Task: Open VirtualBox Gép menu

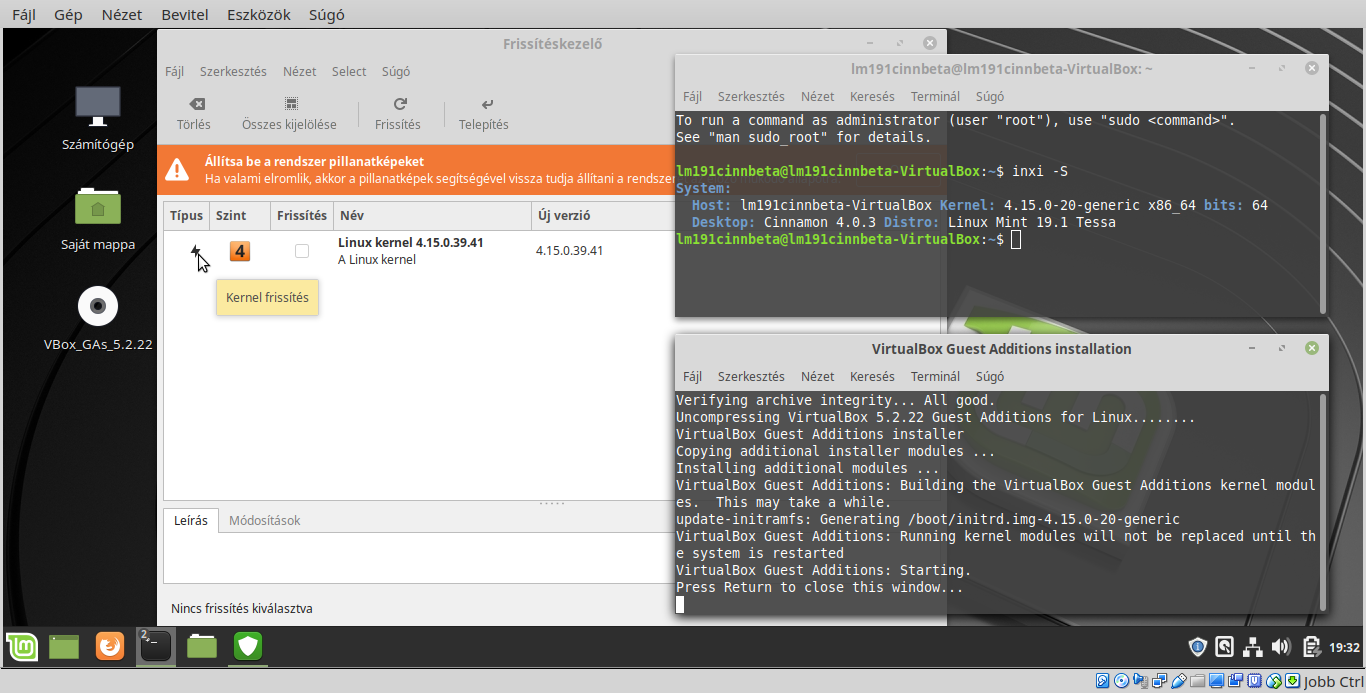Action: [68, 15]
